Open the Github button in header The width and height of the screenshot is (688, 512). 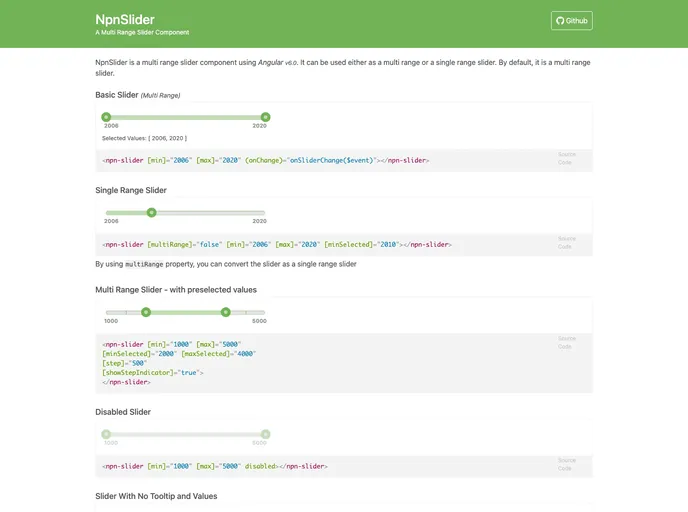pos(571,21)
